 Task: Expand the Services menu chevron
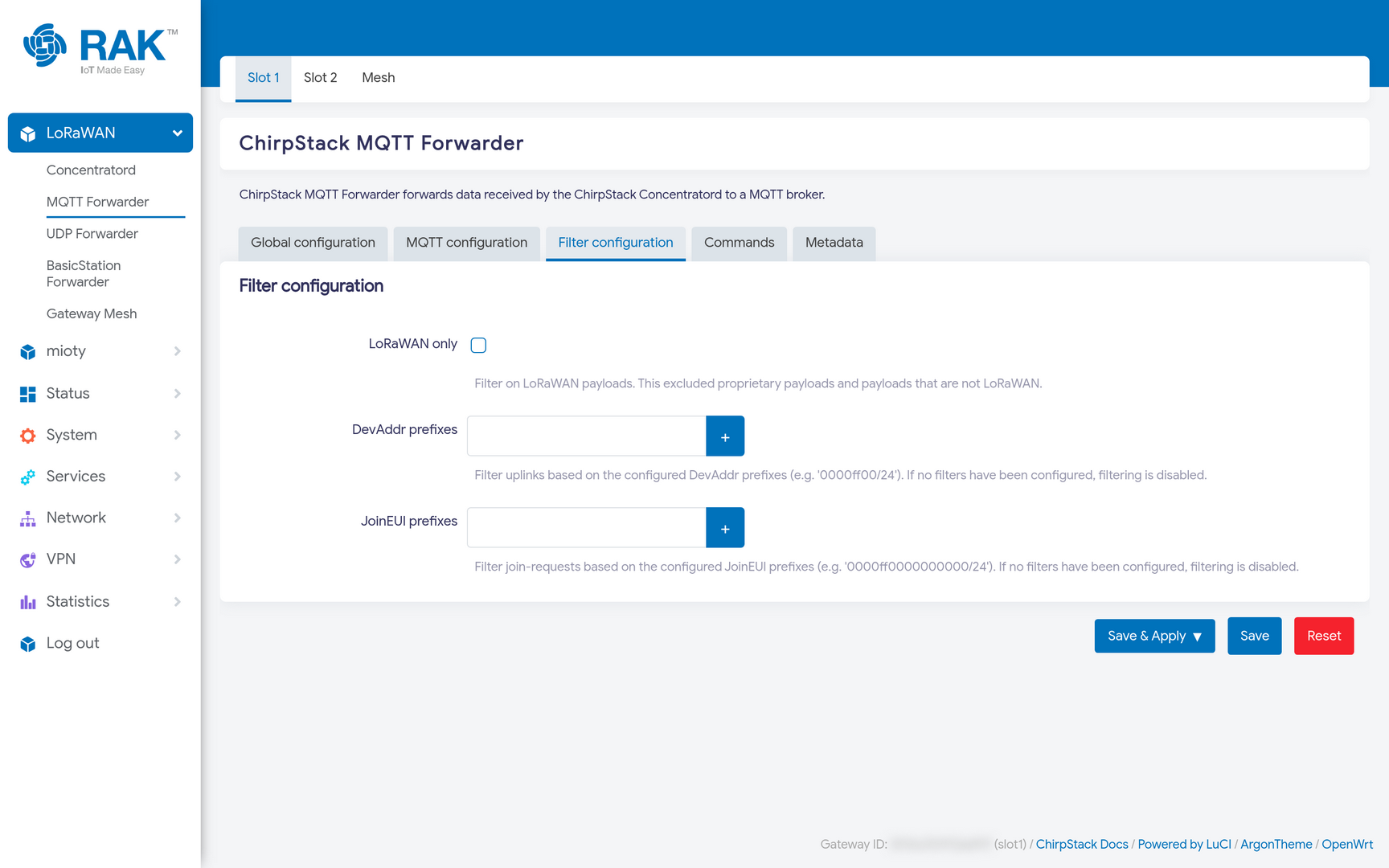pos(178,477)
